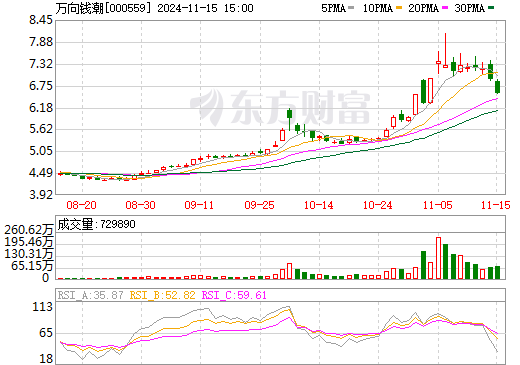The width and height of the screenshot is (520, 365).
Task: Click the 30PMA legend label
Action: click(x=469, y=8)
